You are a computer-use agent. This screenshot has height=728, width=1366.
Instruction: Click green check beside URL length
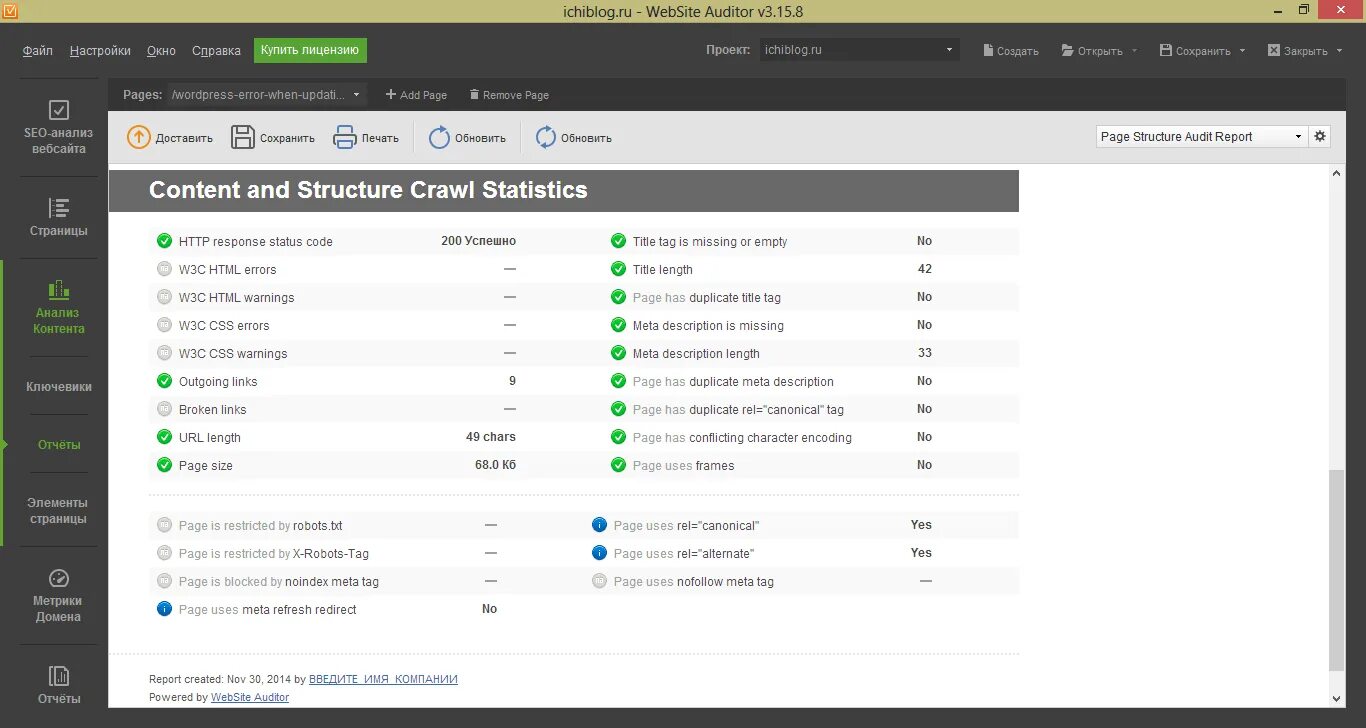165,437
